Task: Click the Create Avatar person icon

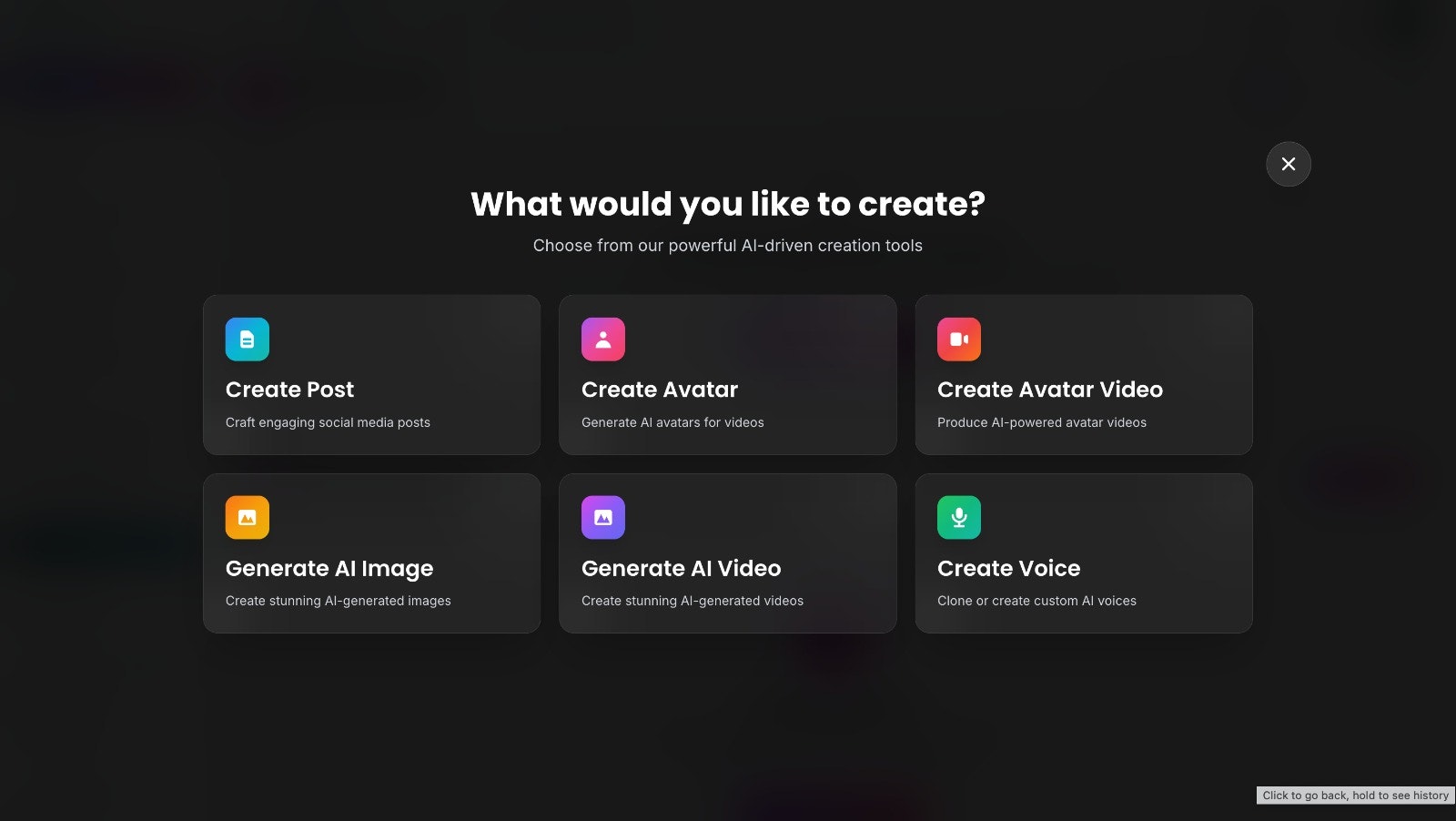Action: click(x=602, y=339)
